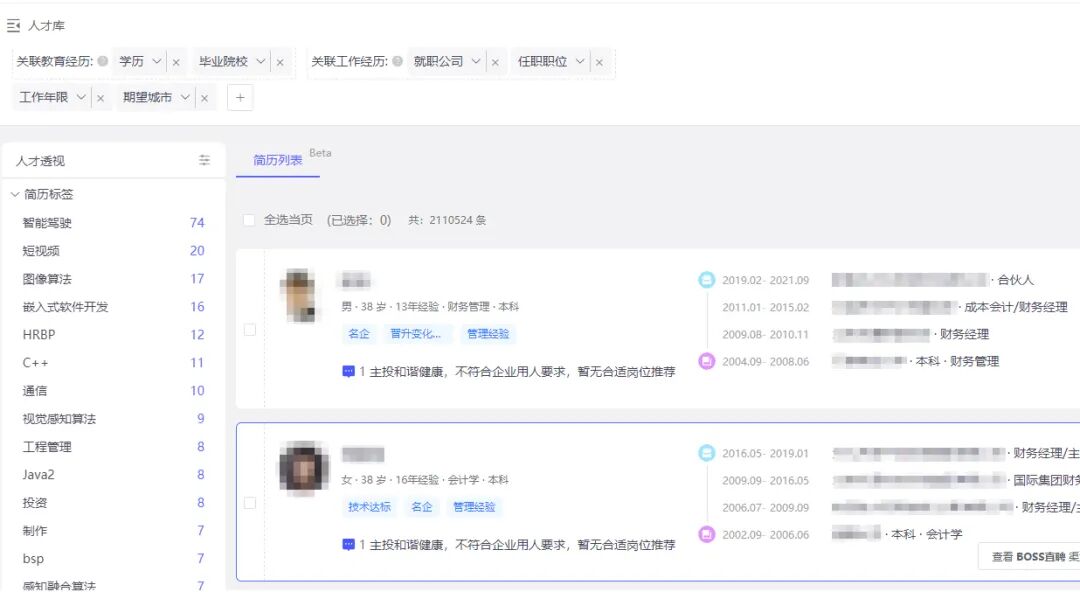The width and height of the screenshot is (1080, 592).
Task: Select the second resume's checkbox (female, 38岁)
Action: coord(250,503)
